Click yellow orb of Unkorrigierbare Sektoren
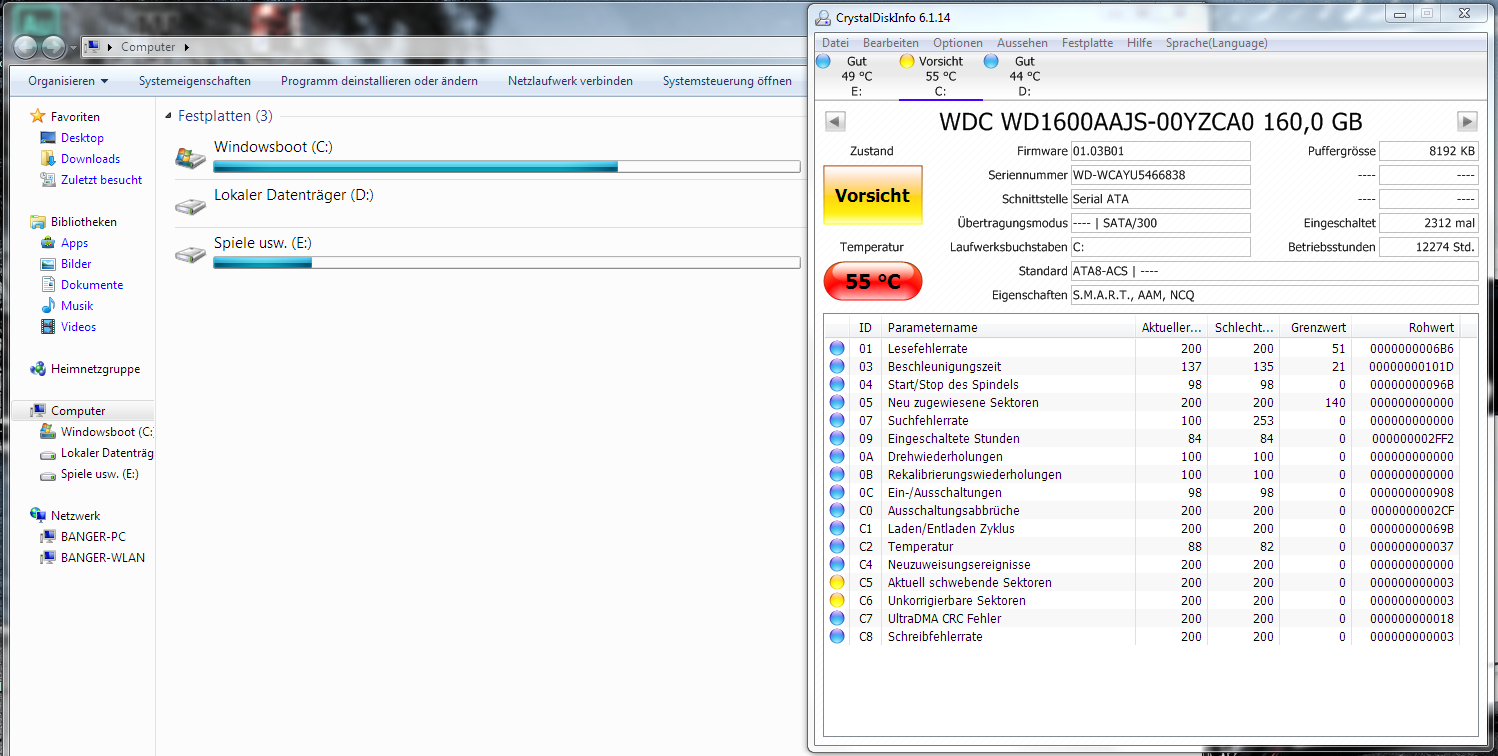Viewport: 1498px width, 756px height. point(837,601)
